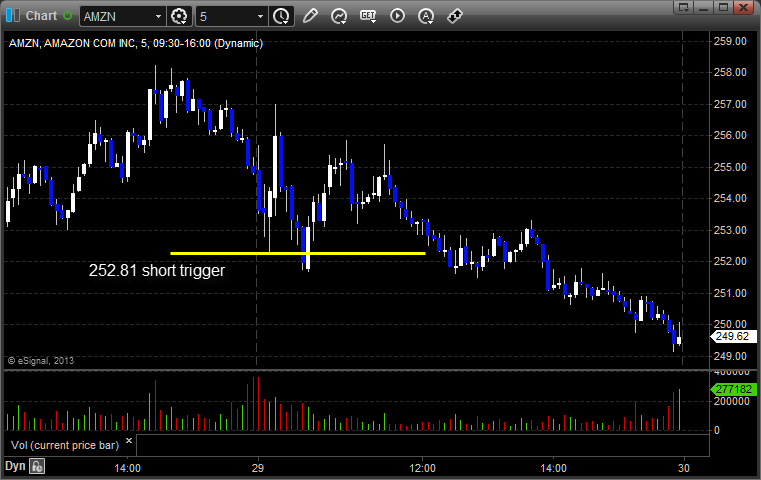Screen dimensions: 761x480
Task: Click the volume tag 277182
Action: click(733, 389)
